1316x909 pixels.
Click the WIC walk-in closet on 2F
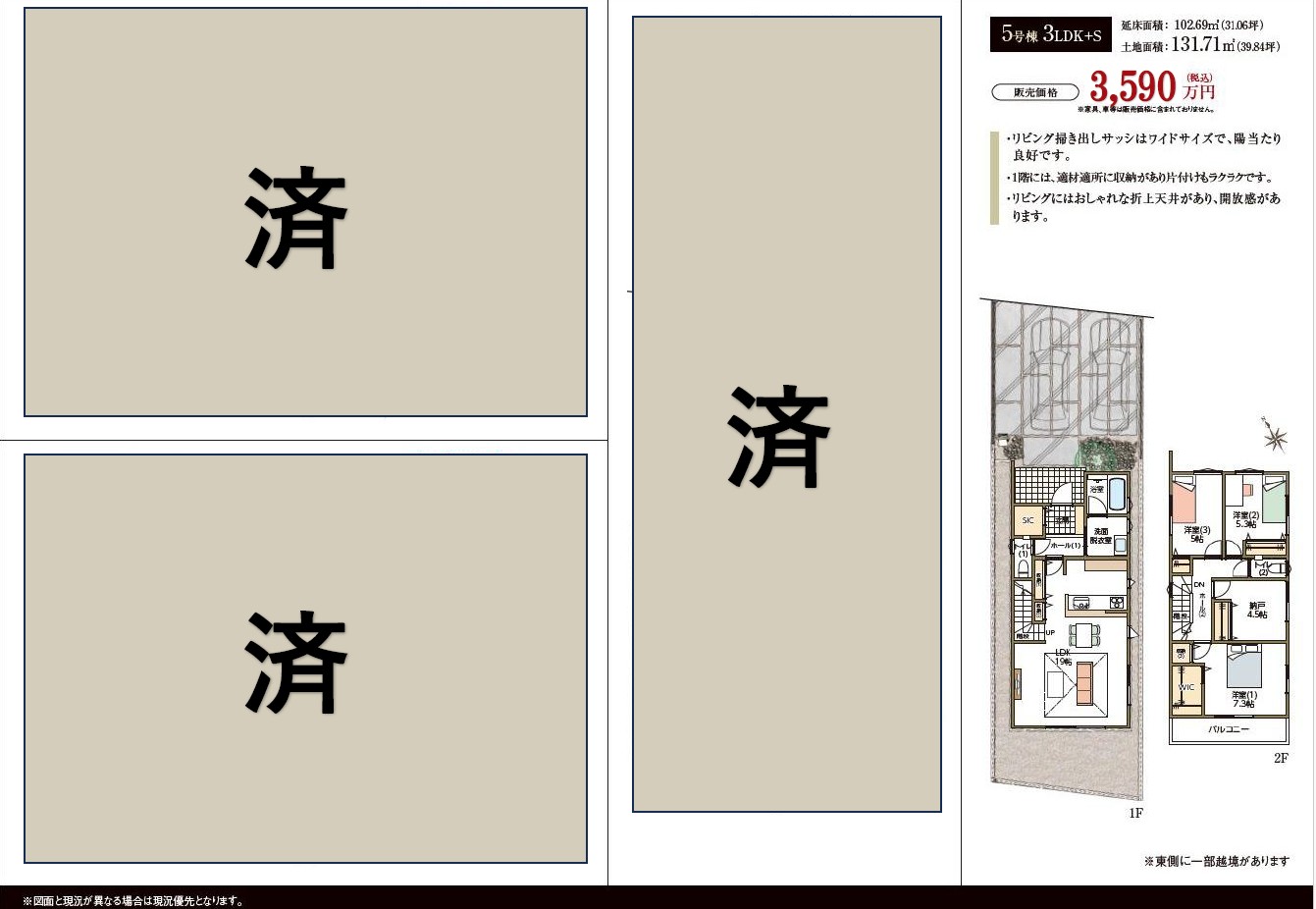tap(1186, 687)
